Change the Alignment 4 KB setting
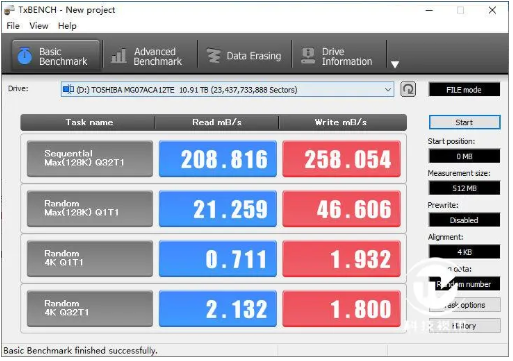The width and height of the screenshot is (513, 361). pyautogui.click(x=464, y=252)
